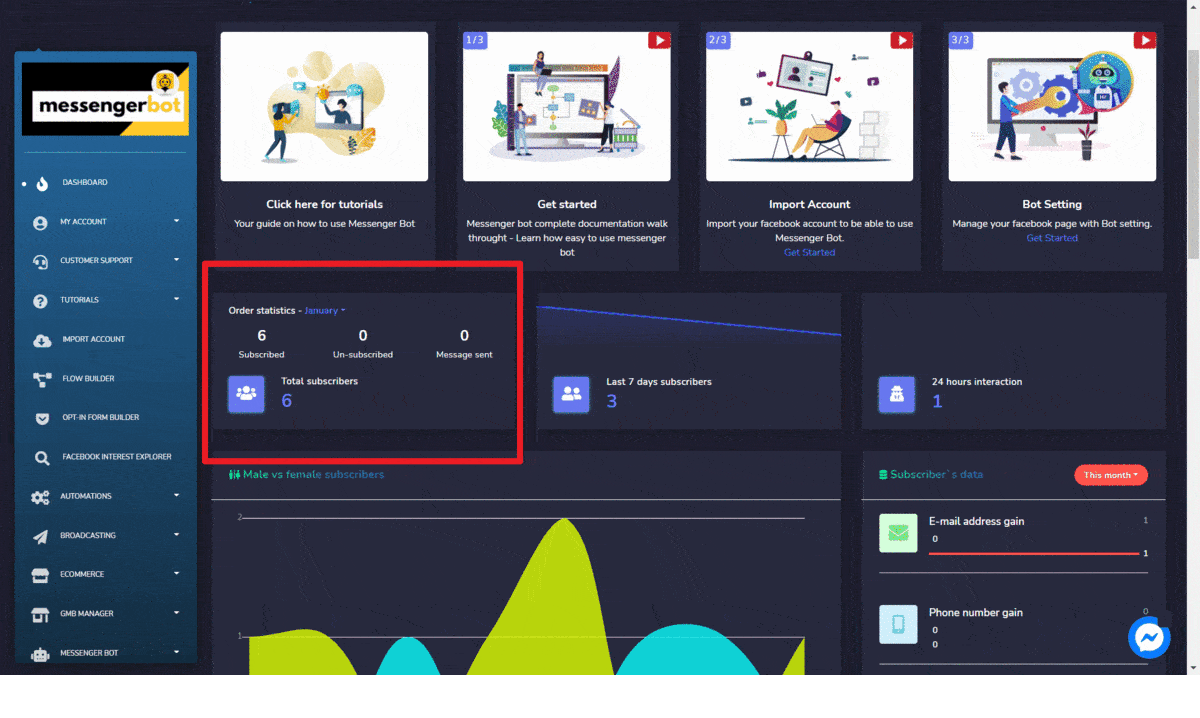Open the tutorials card illustration
Image resolution: width=1200 pixels, height=718 pixels.
(x=324, y=106)
